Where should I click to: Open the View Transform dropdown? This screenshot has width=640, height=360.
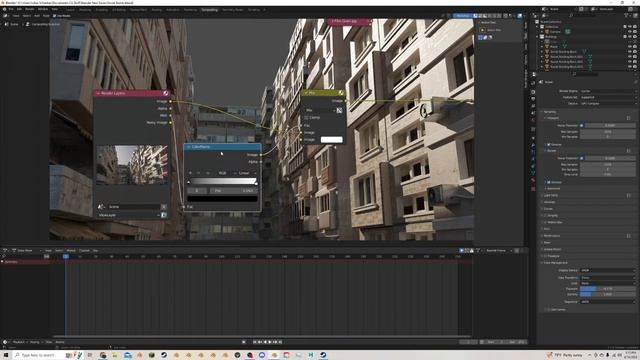tap(608, 278)
